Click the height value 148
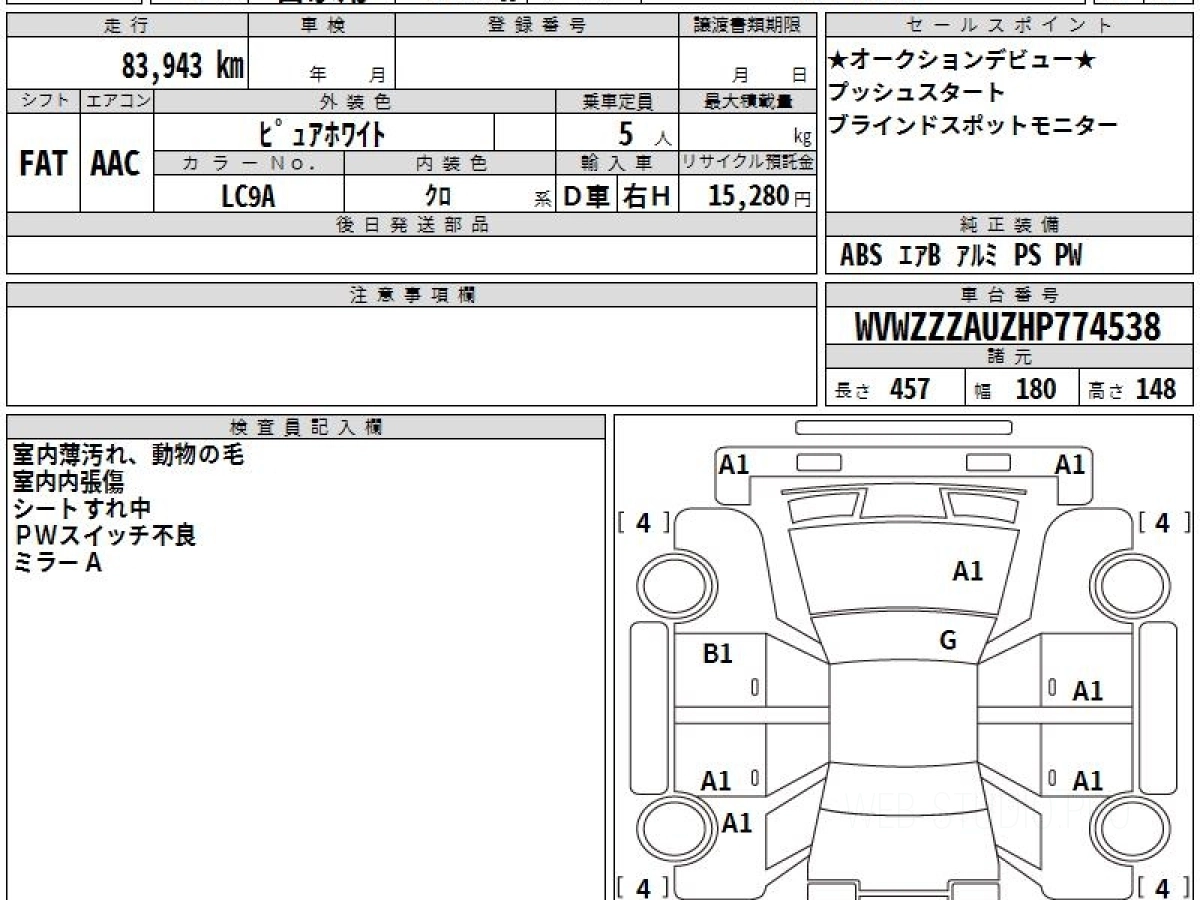 tap(1155, 389)
